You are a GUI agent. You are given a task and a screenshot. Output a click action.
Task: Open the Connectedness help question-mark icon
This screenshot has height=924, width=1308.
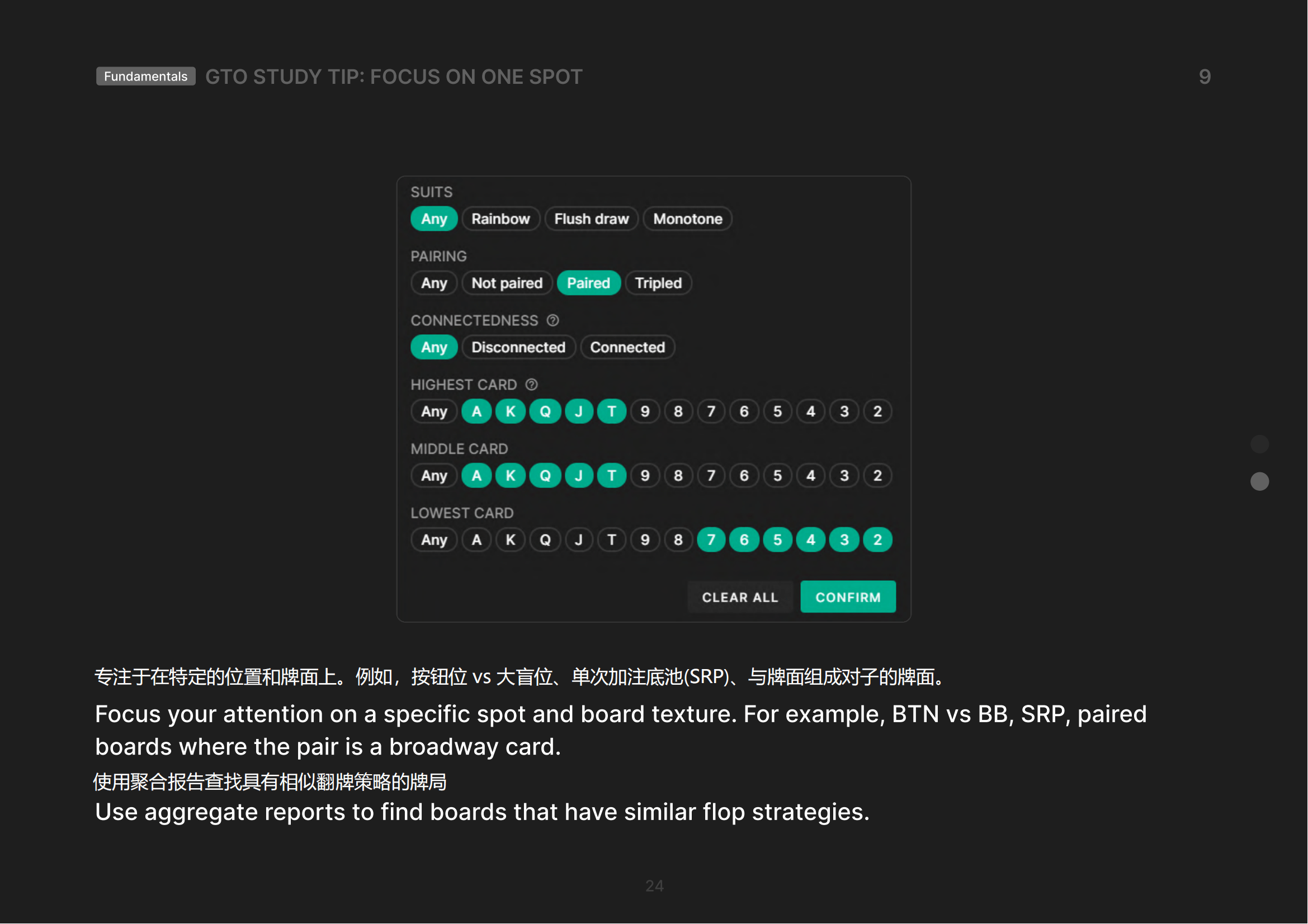click(553, 320)
